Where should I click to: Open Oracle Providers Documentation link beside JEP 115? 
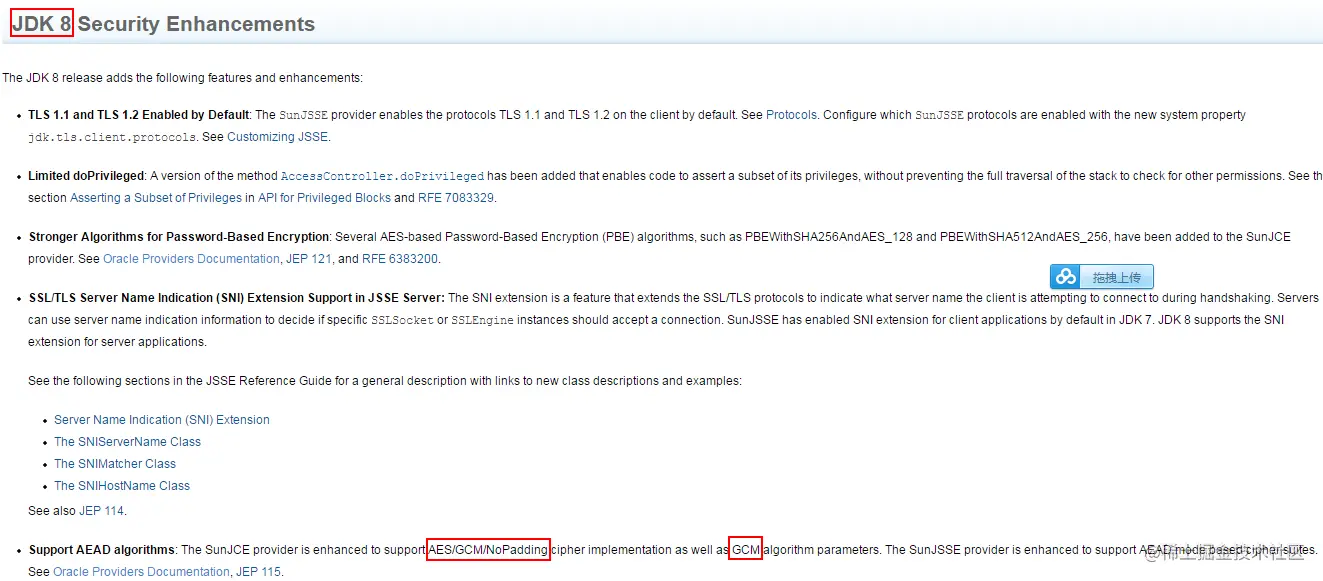[x=141, y=572]
